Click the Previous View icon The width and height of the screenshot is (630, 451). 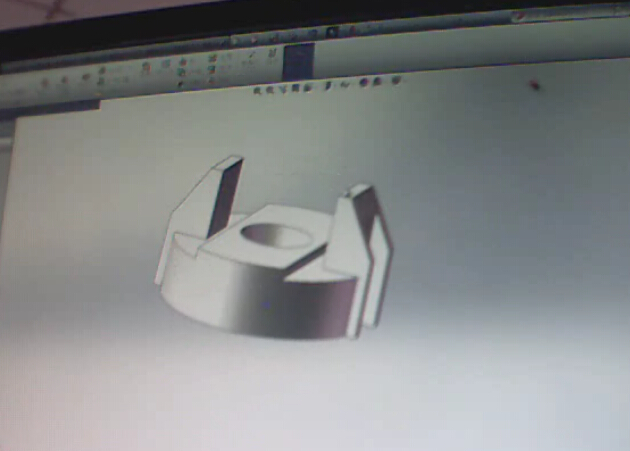283,90
